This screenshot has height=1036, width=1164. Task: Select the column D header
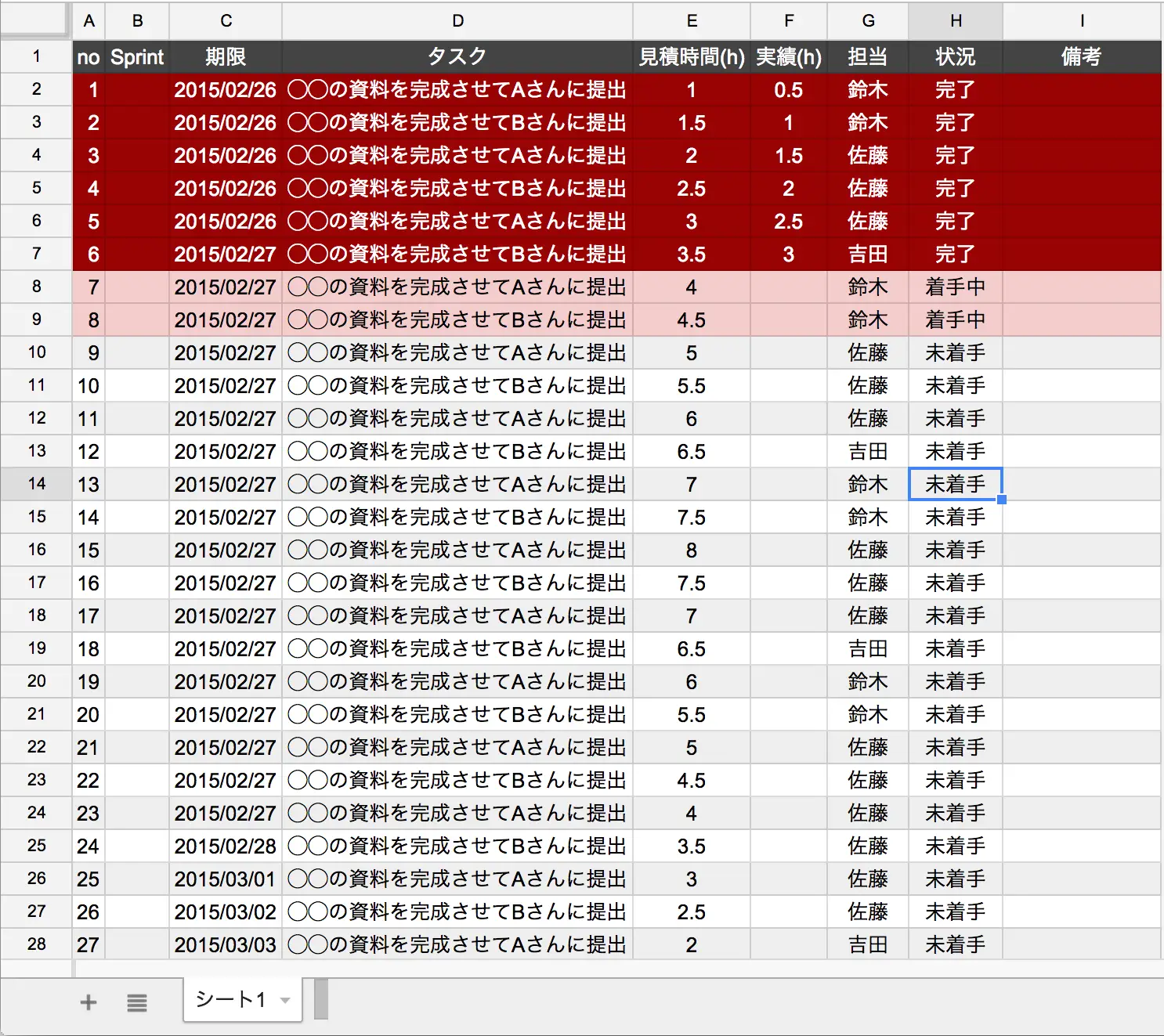457,21
